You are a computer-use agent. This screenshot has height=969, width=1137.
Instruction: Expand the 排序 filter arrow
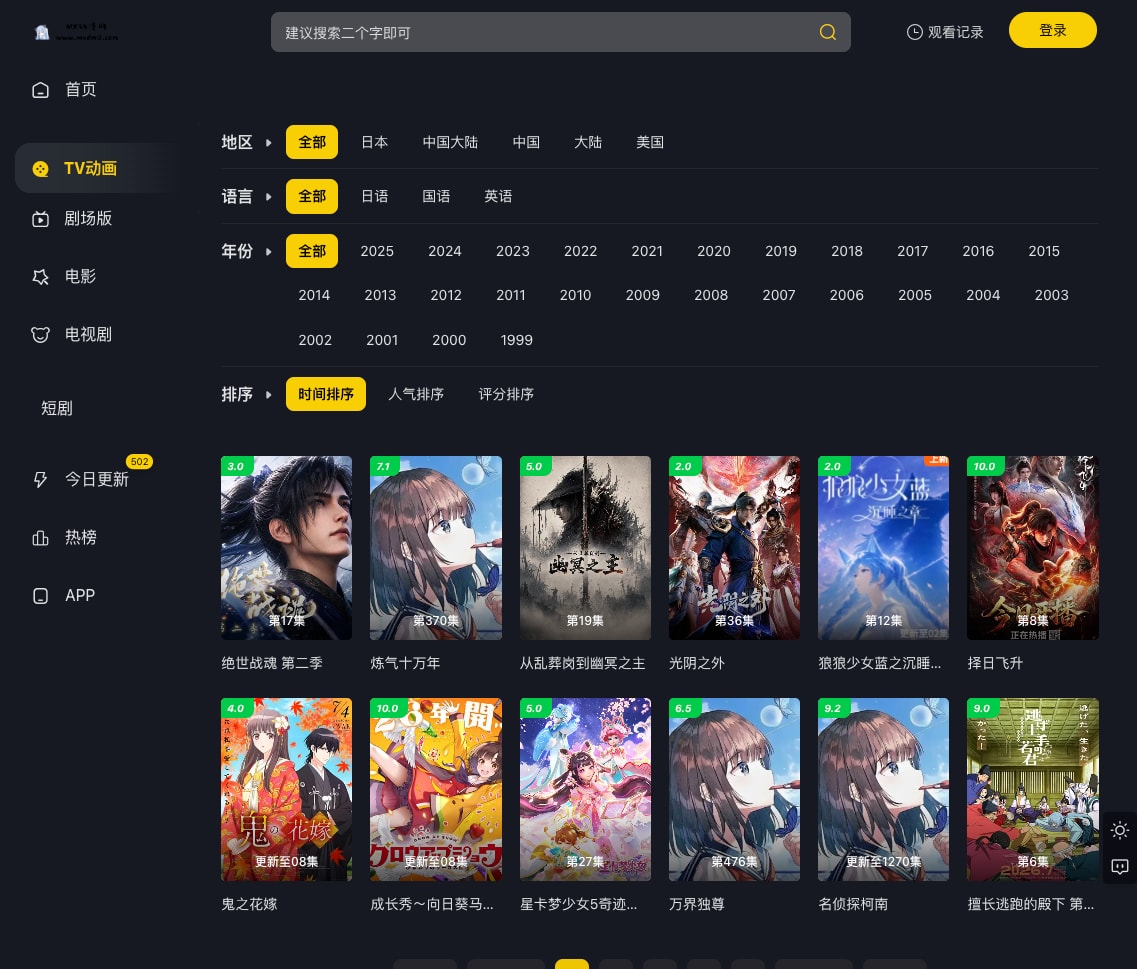(268, 395)
